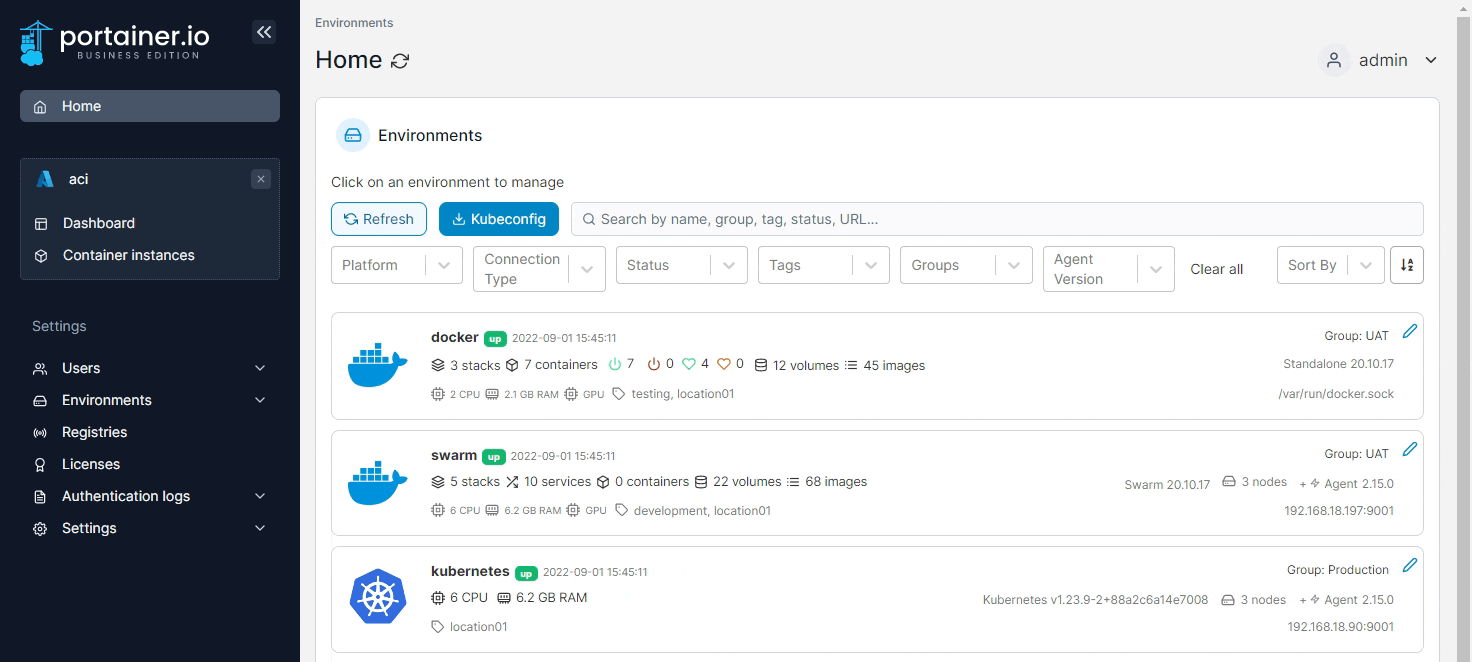Open the Groups filter dropdown

(x=966, y=265)
